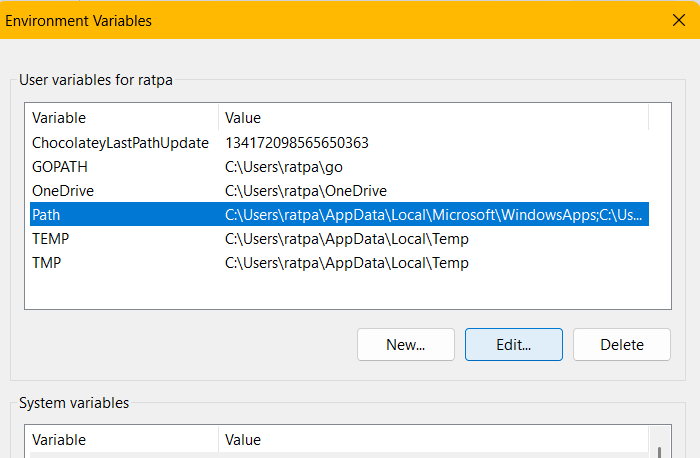The image size is (700, 458).
Task: Close the Environment Variables dialog
Action: tap(679, 19)
